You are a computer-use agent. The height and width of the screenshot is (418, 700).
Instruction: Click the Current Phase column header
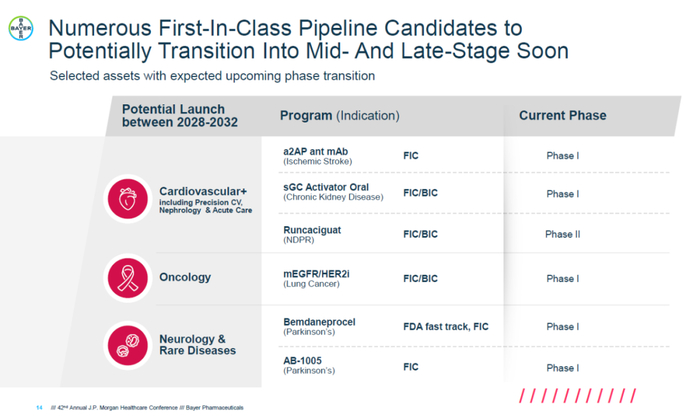(562, 116)
